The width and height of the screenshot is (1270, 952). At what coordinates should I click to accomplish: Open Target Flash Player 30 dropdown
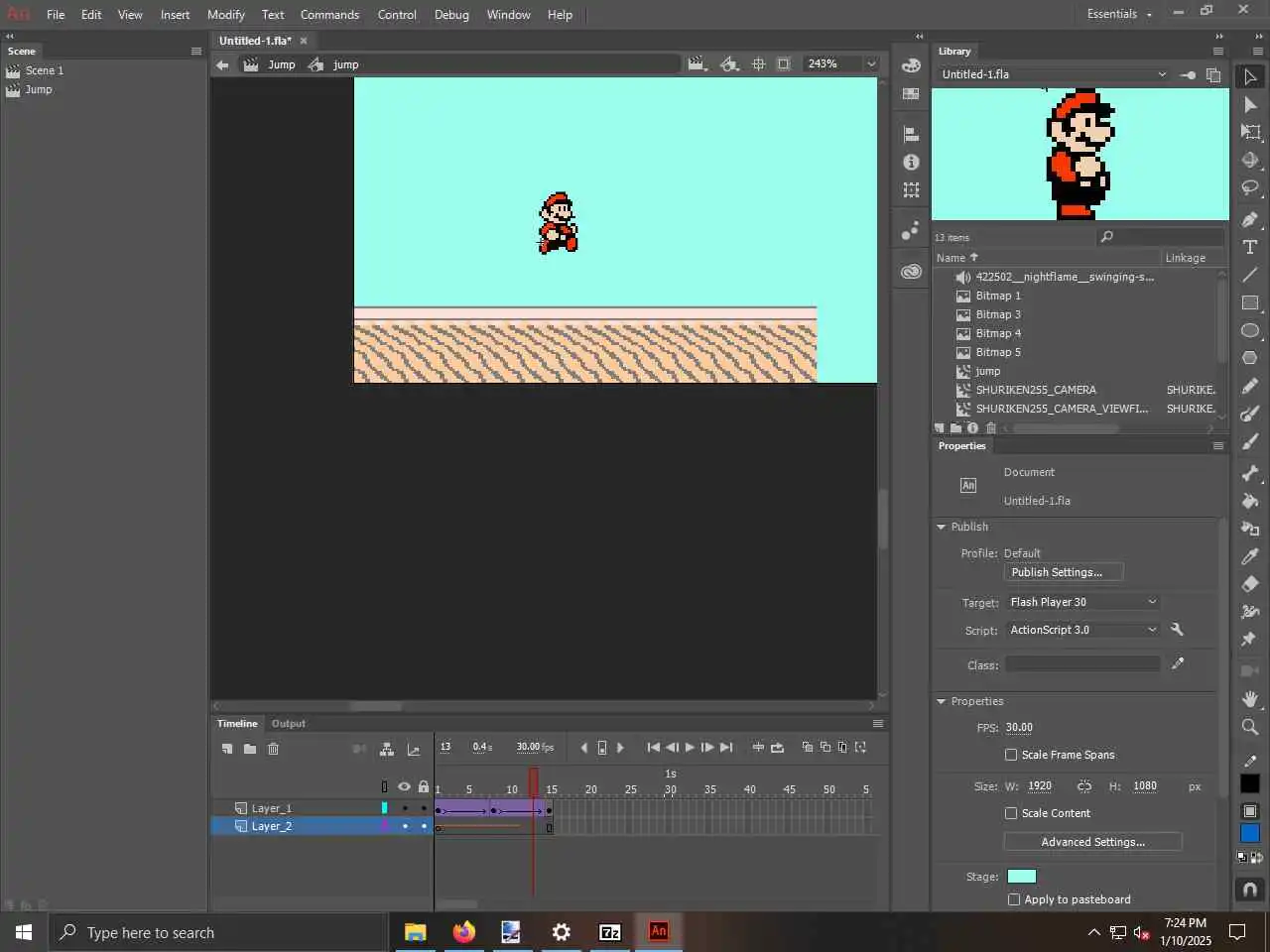[x=1082, y=602]
